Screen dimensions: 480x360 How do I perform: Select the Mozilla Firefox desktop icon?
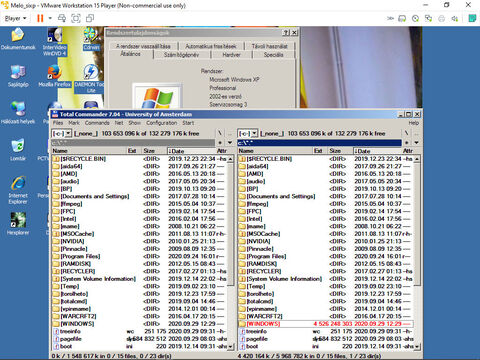pyautogui.click(x=54, y=76)
